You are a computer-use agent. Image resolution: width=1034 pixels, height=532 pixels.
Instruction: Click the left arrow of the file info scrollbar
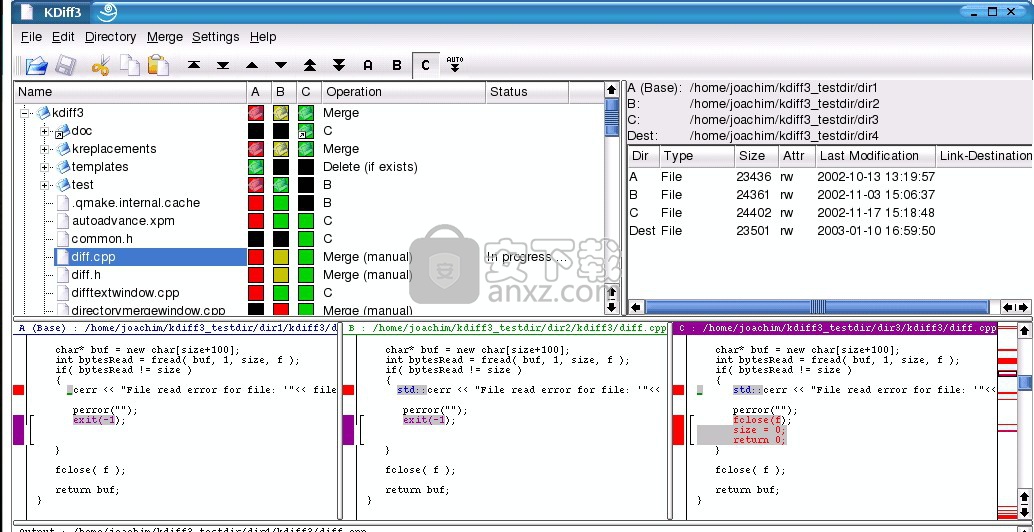coord(636,307)
